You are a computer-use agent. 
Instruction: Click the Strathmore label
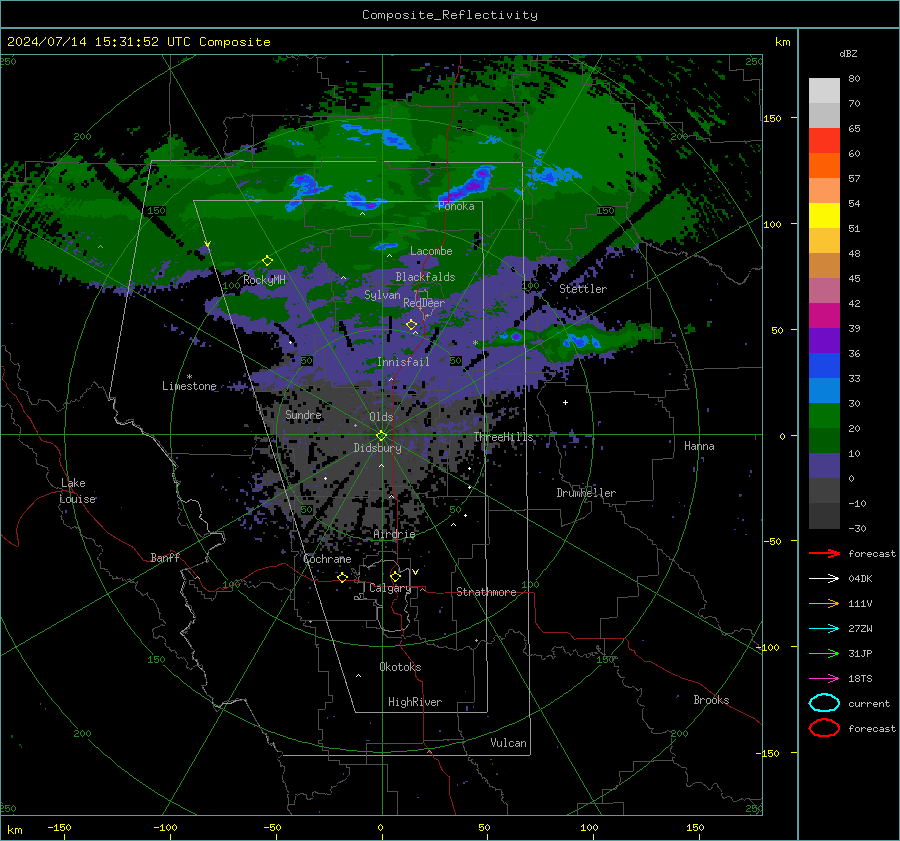coord(487,592)
